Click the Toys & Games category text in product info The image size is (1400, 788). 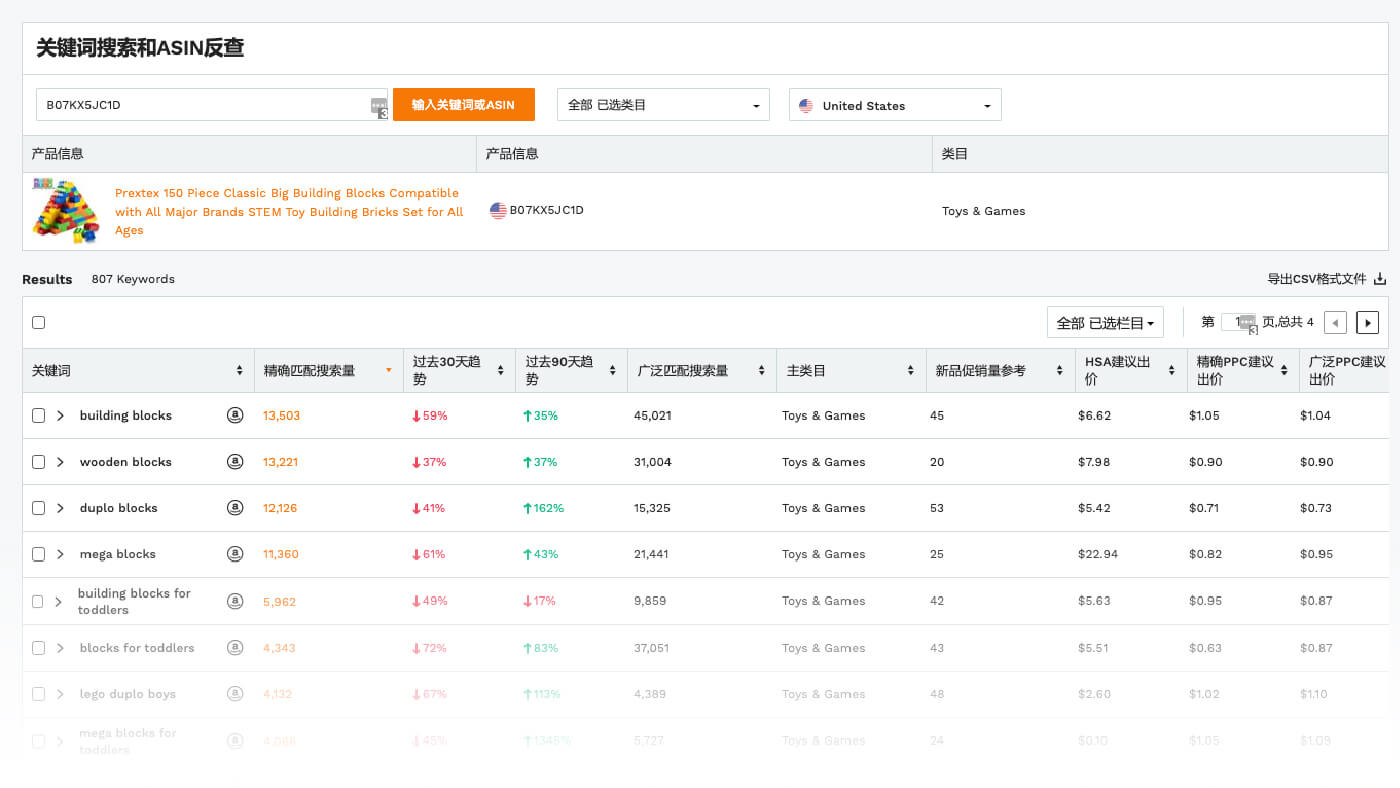tap(983, 211)
